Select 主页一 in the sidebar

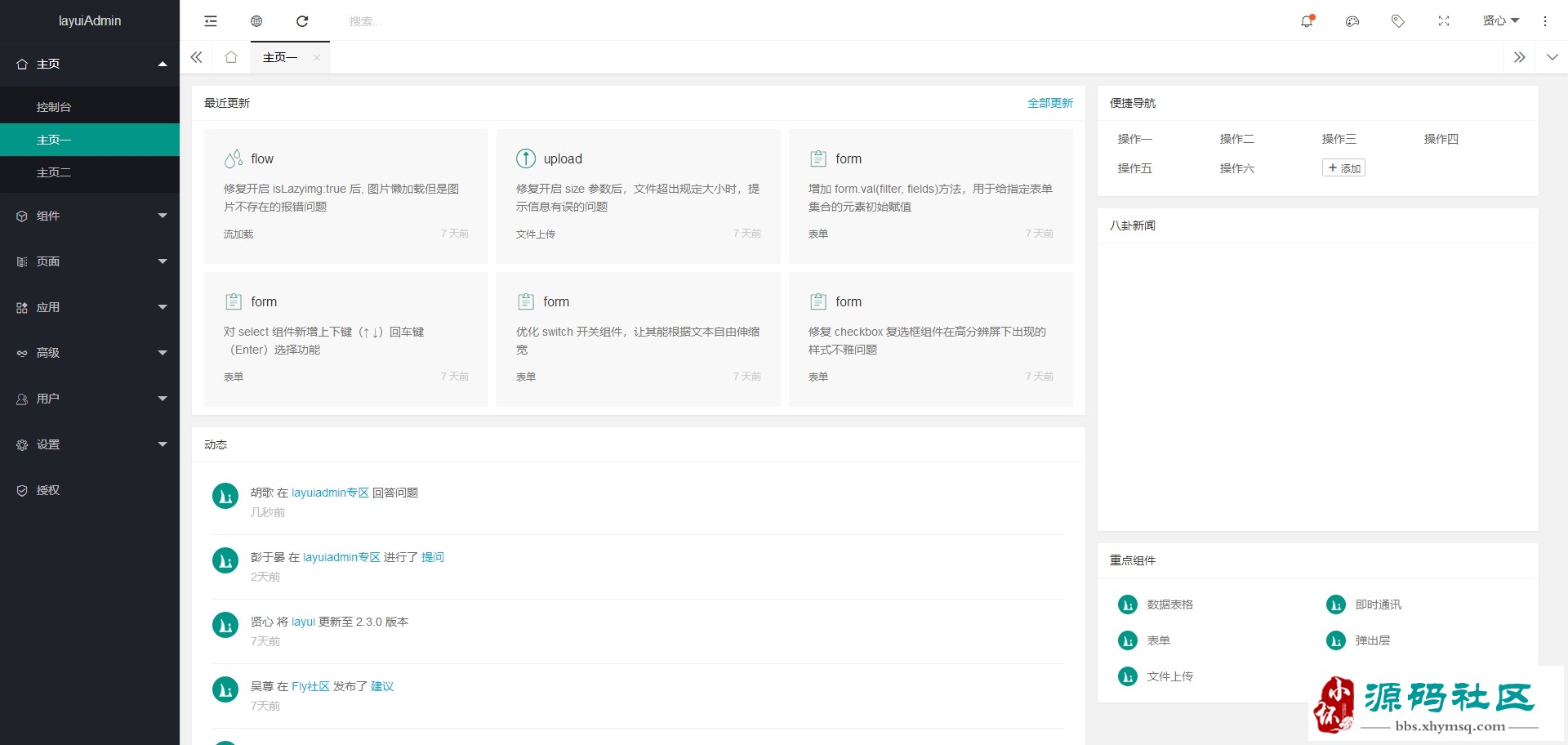click(90, 140)
